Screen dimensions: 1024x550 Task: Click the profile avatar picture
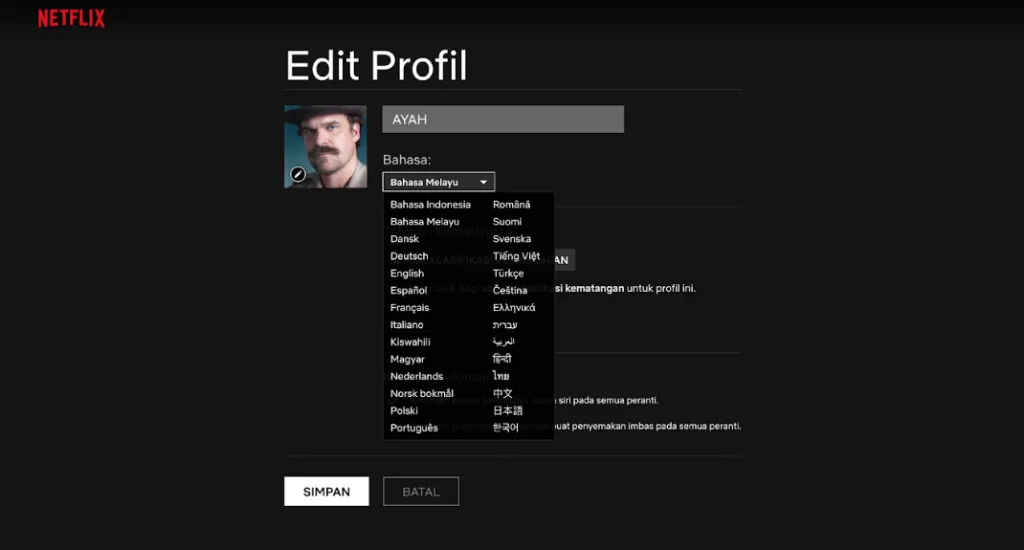pos(325,146)
